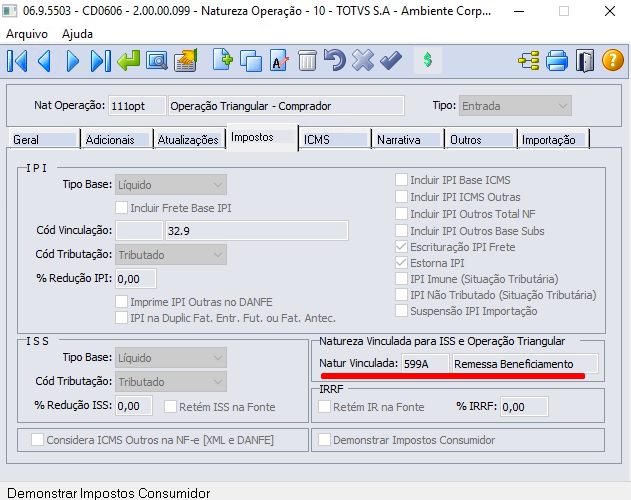This screenshot has height=500, width=631.
Task: Delete record with trash can icon
Action: (x=307, y=61)
